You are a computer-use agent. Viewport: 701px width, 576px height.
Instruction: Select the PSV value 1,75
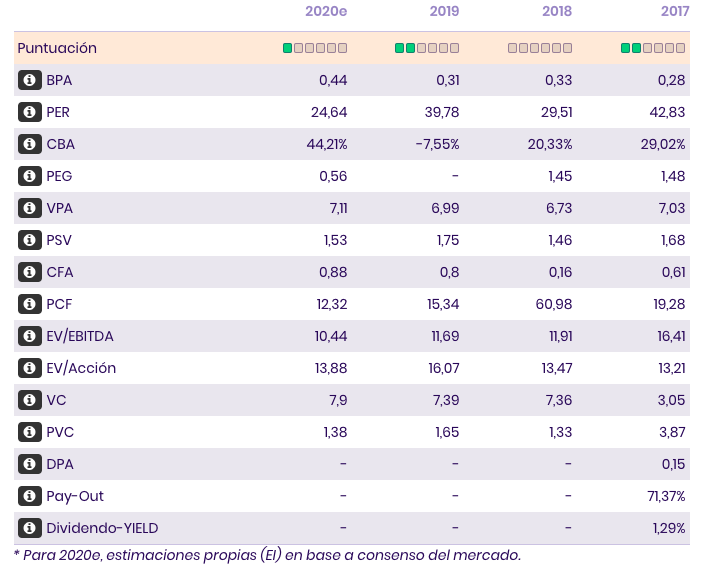[448, 240]
